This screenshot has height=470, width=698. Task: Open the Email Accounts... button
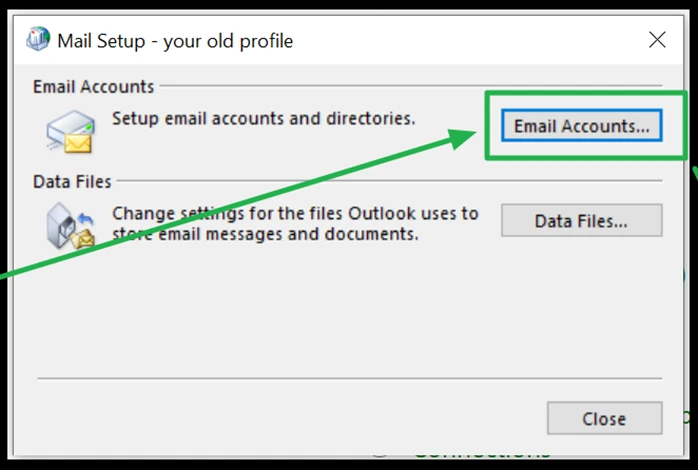581,127
